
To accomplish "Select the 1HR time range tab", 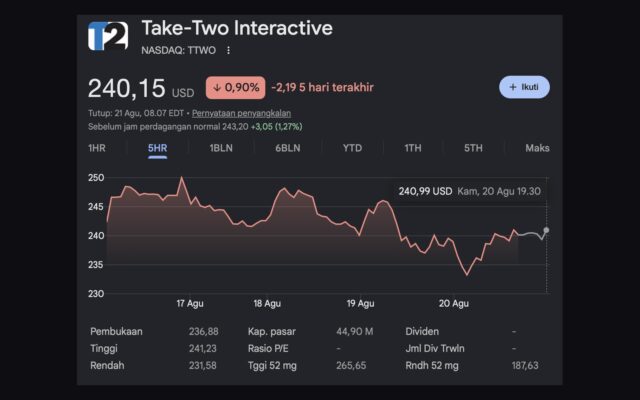I will coord(97,148).
